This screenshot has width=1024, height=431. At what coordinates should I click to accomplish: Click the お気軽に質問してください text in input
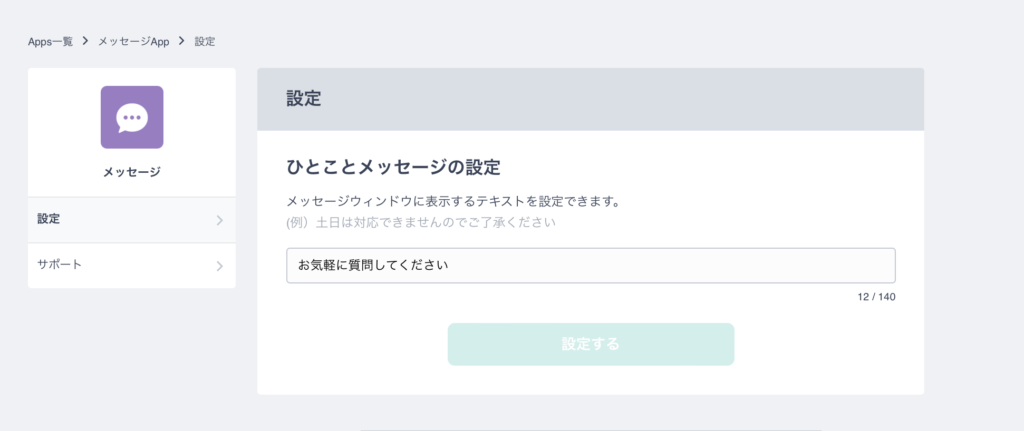pos(374,266)
